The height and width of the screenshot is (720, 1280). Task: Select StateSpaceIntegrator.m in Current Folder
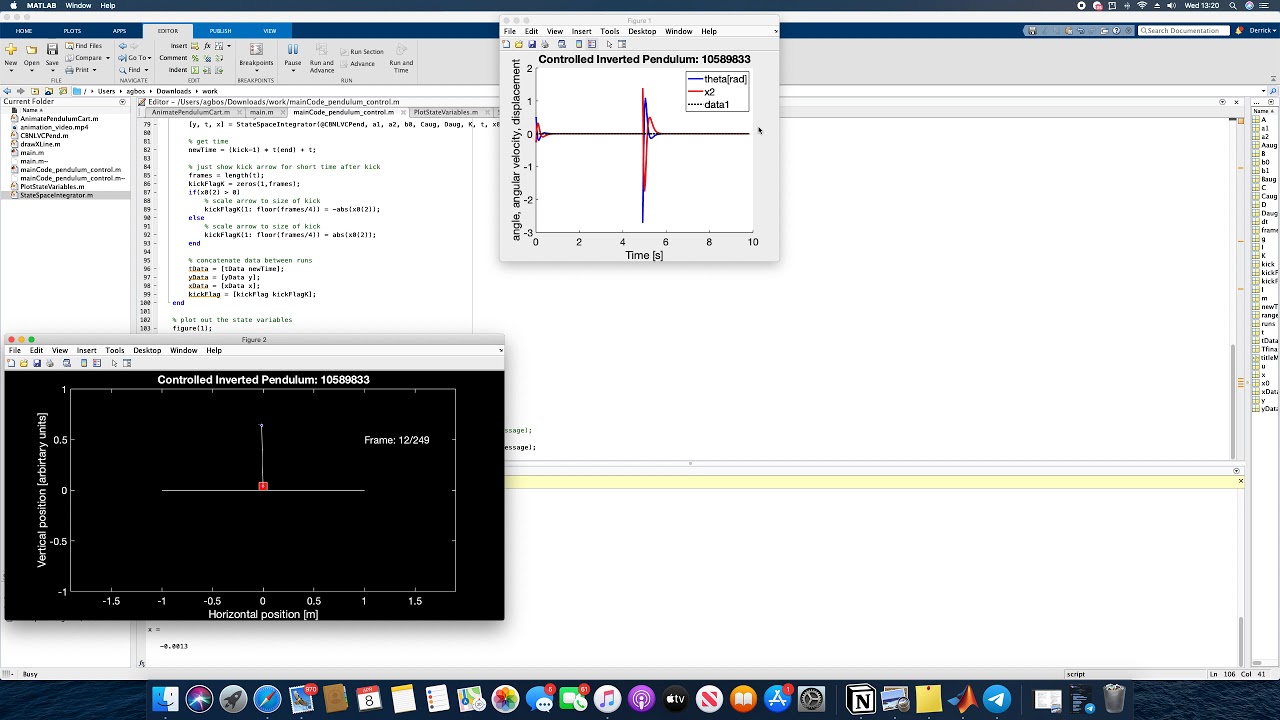(x=56, y=195)
